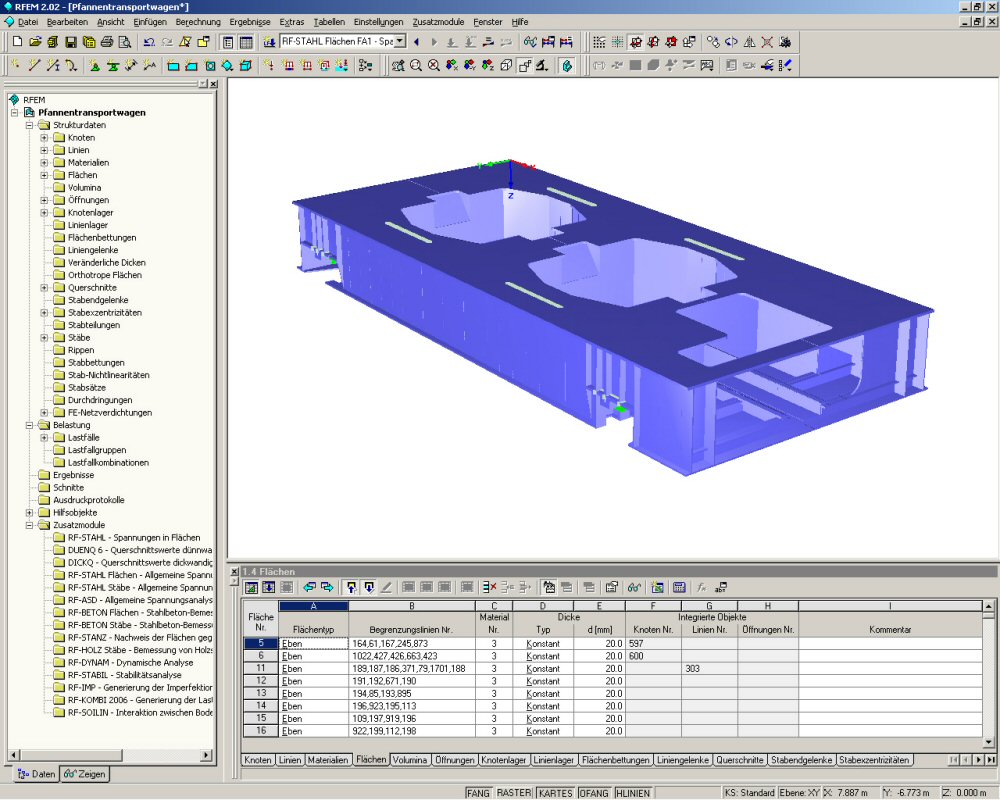Click the New file icon
This screenshot has width=1000, height=800.
17,42
